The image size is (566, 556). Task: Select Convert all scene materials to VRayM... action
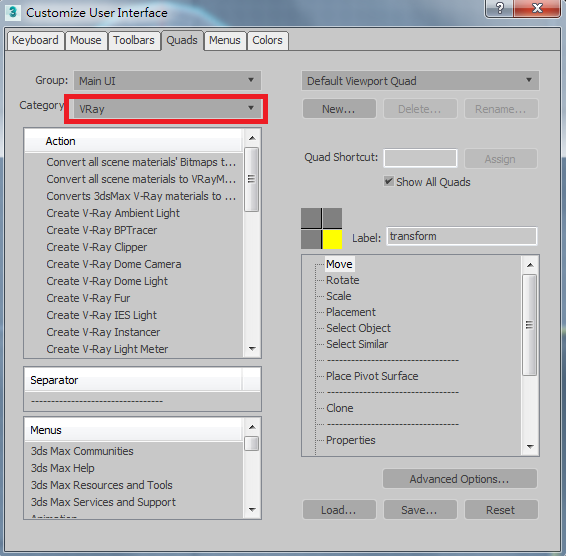pyautogui.click(x=141, y=179)
